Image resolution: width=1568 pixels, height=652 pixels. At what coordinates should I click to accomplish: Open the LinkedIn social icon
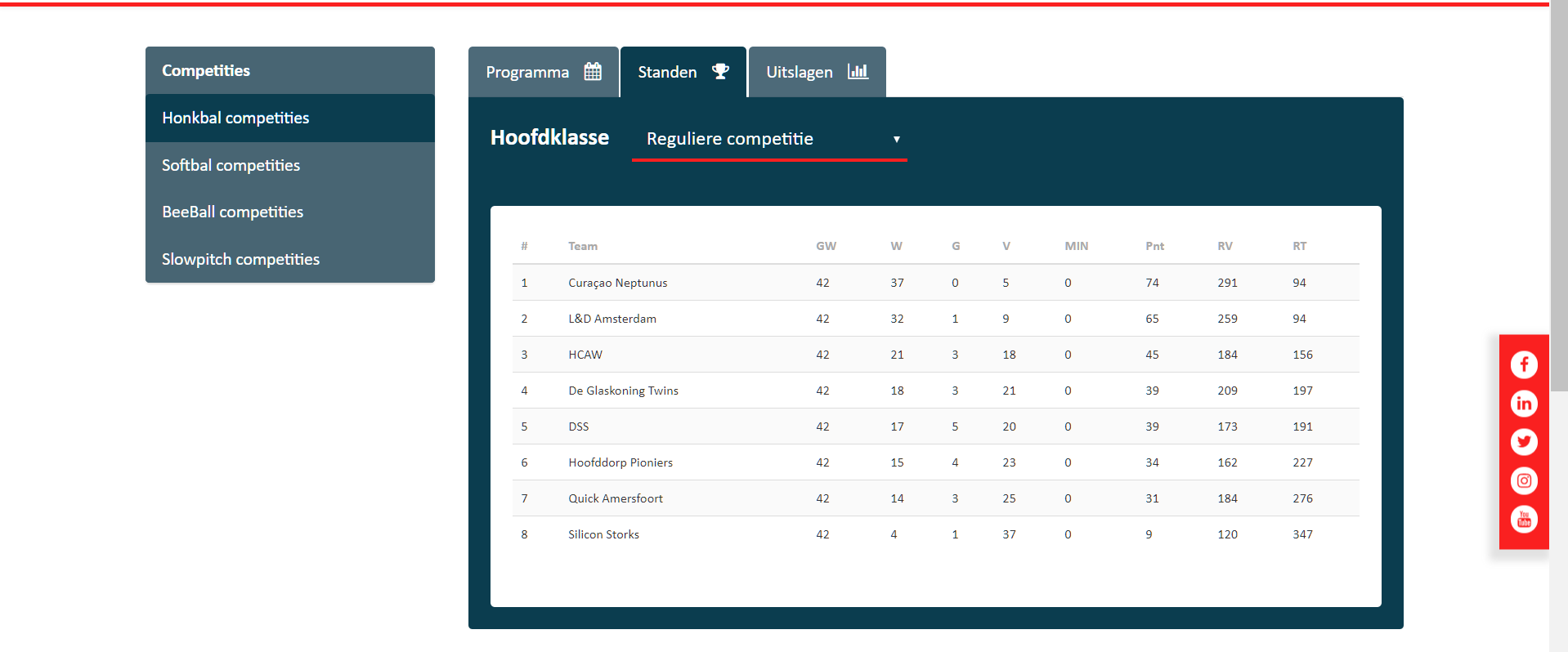[x=1524, y=404]
